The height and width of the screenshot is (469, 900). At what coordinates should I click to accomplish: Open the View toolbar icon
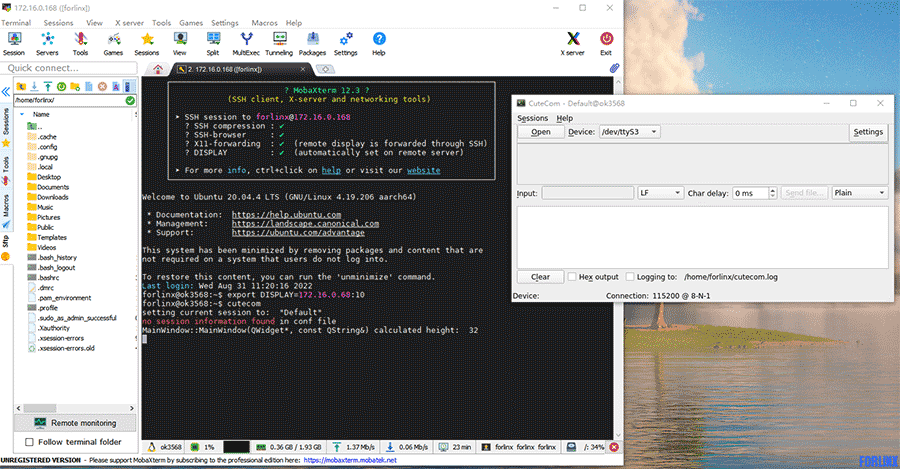(180, 44)
